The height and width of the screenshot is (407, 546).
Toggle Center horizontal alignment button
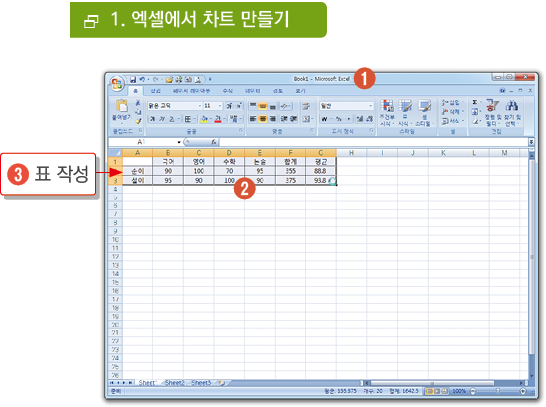tap(263, 119)
